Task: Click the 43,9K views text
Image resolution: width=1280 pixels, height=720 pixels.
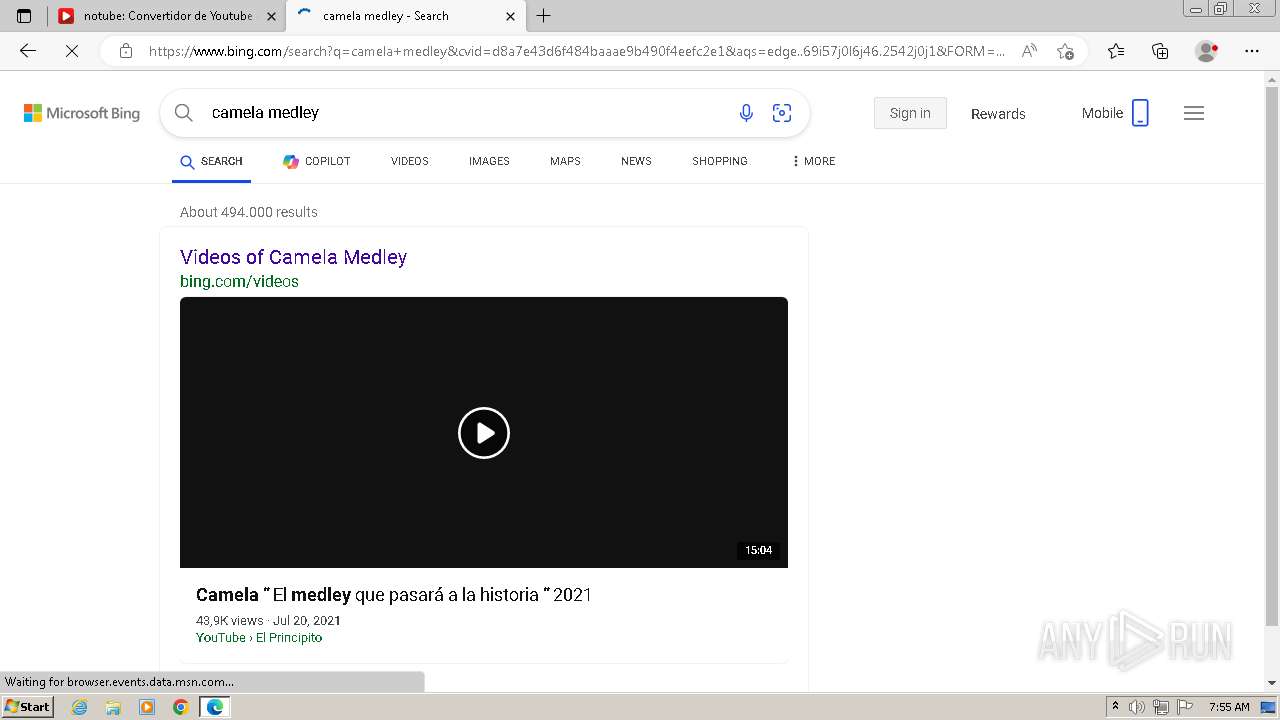Action: 230,621
